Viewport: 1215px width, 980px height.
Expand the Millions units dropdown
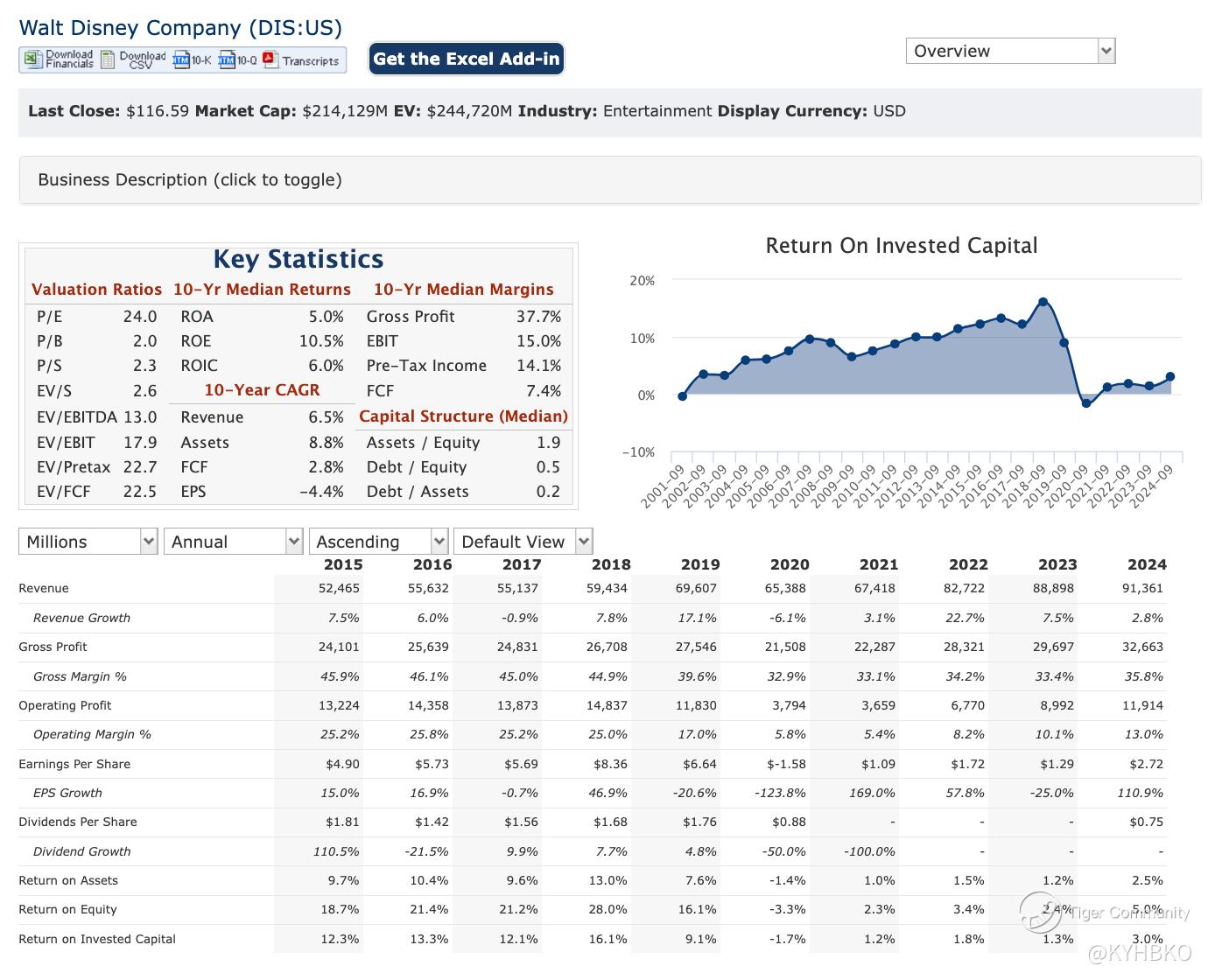[x=88, y=542]
